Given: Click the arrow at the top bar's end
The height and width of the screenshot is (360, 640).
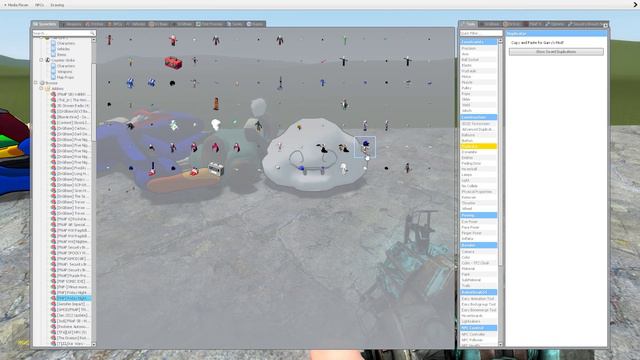Looking at the screenshot, I should [x=636, y=4].
